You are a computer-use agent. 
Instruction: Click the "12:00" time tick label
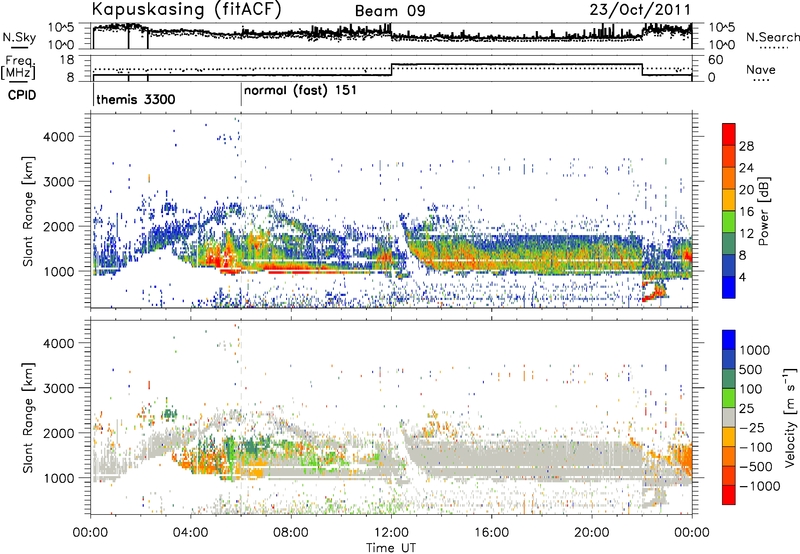[391, 533]
